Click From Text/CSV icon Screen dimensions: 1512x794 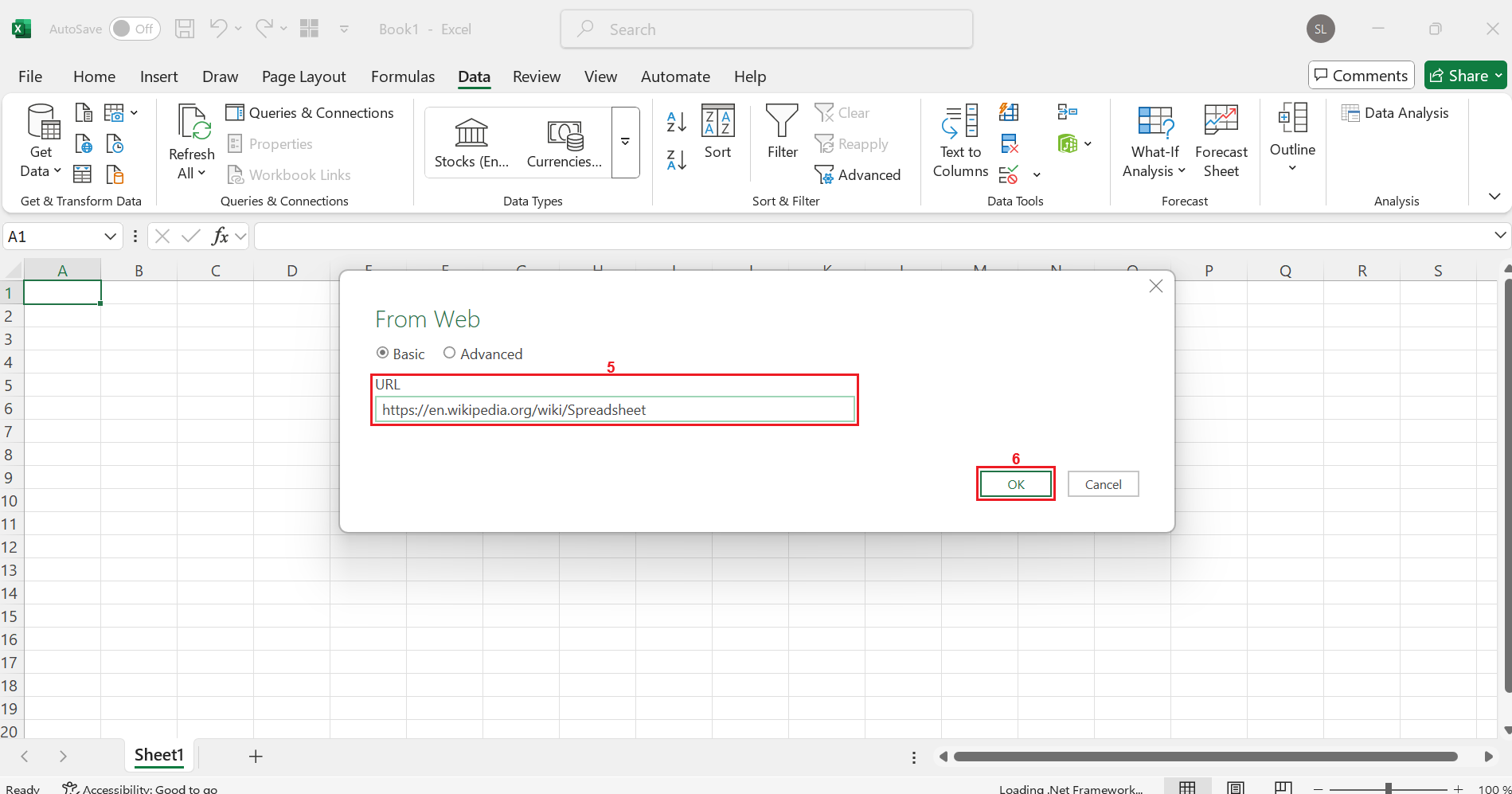84,112
